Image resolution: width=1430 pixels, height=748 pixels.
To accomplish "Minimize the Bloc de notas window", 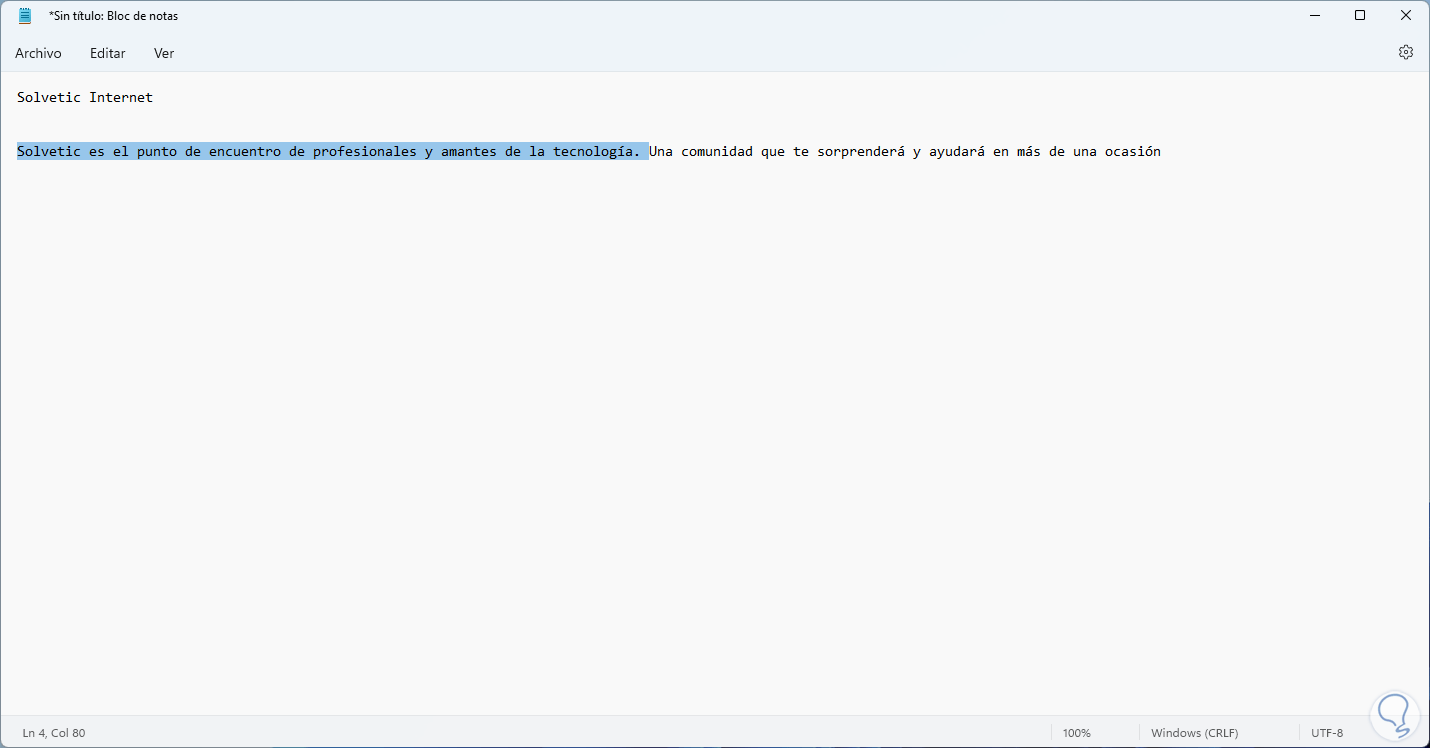I will coord(1314,15).
